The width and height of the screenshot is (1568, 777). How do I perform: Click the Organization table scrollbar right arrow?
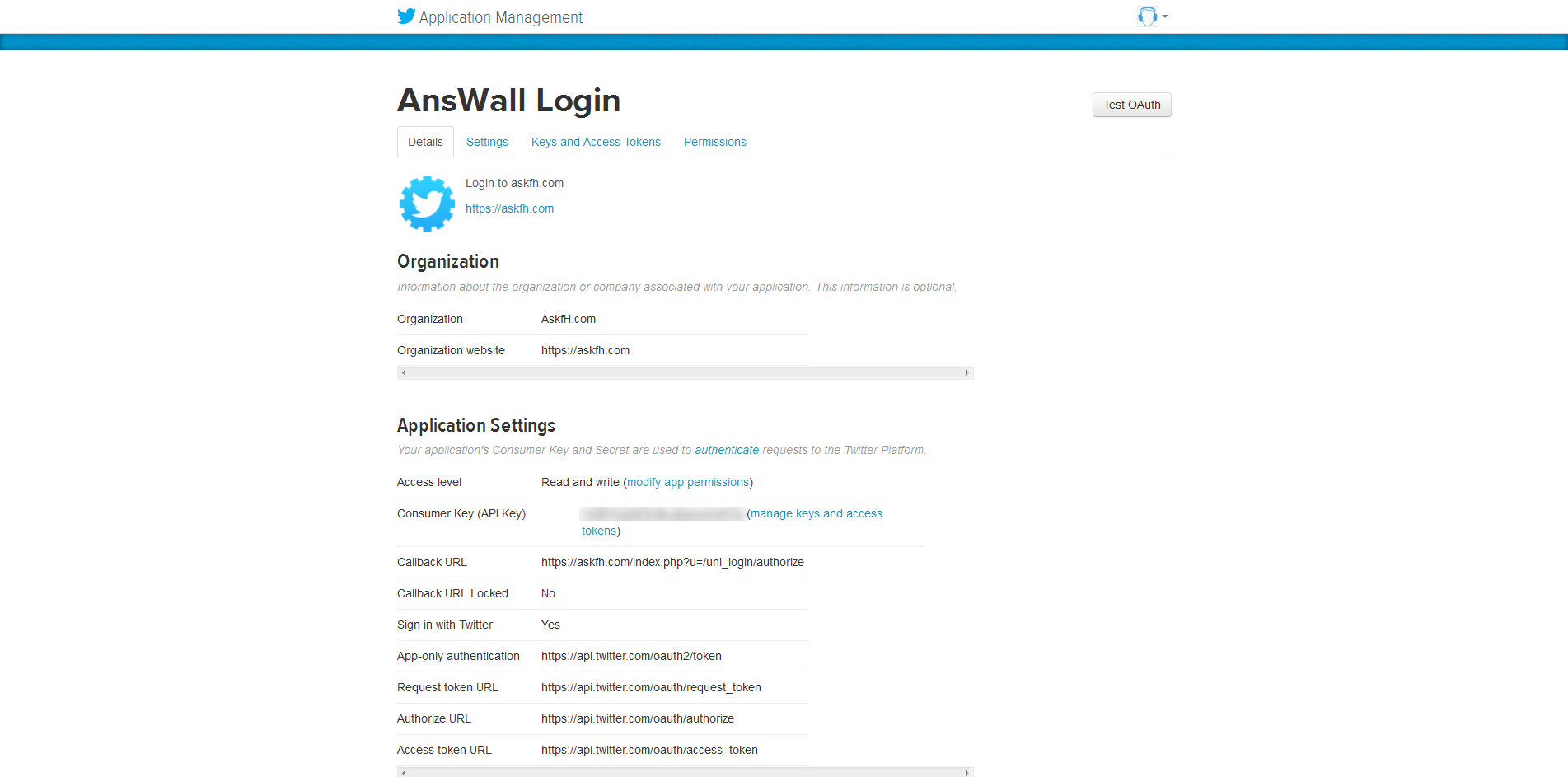pos(967,372)
